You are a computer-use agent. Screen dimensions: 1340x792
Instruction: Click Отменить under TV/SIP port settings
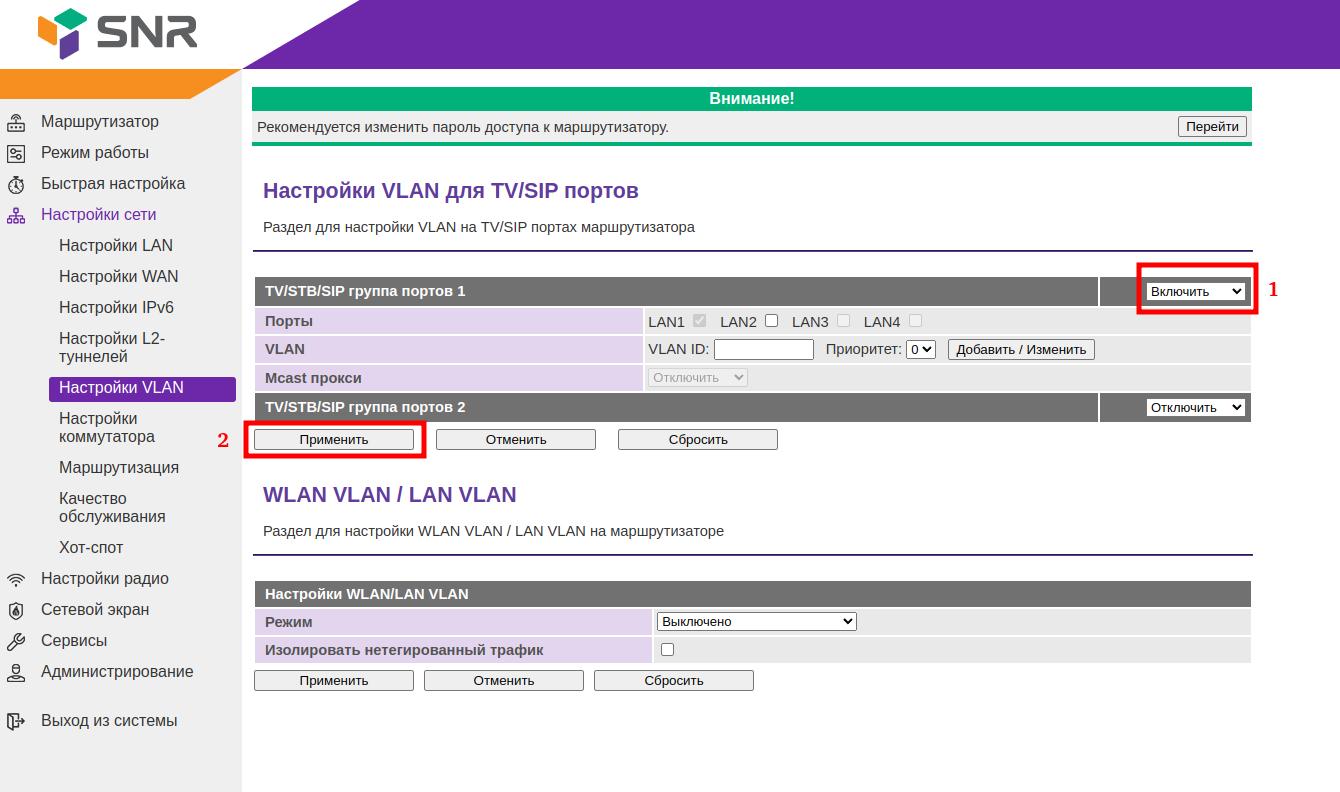point(516,439)
